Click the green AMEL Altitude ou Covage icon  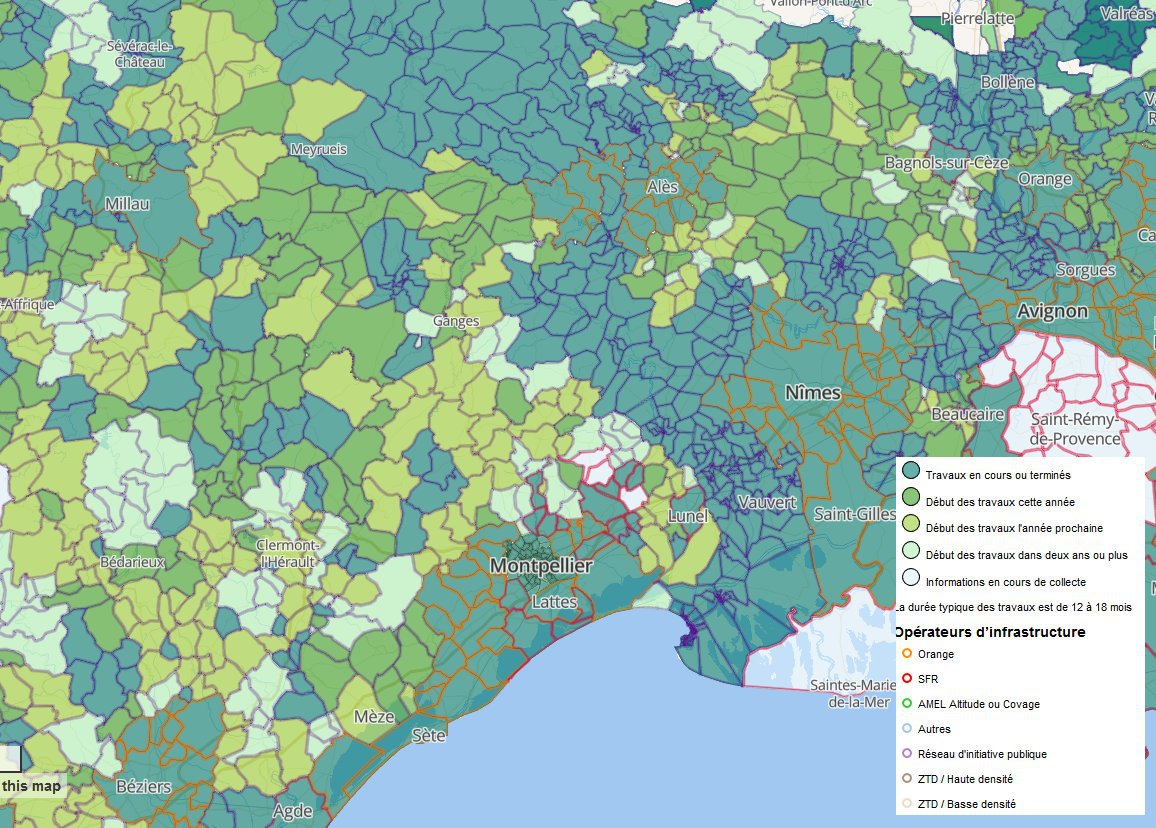[907, 704]
